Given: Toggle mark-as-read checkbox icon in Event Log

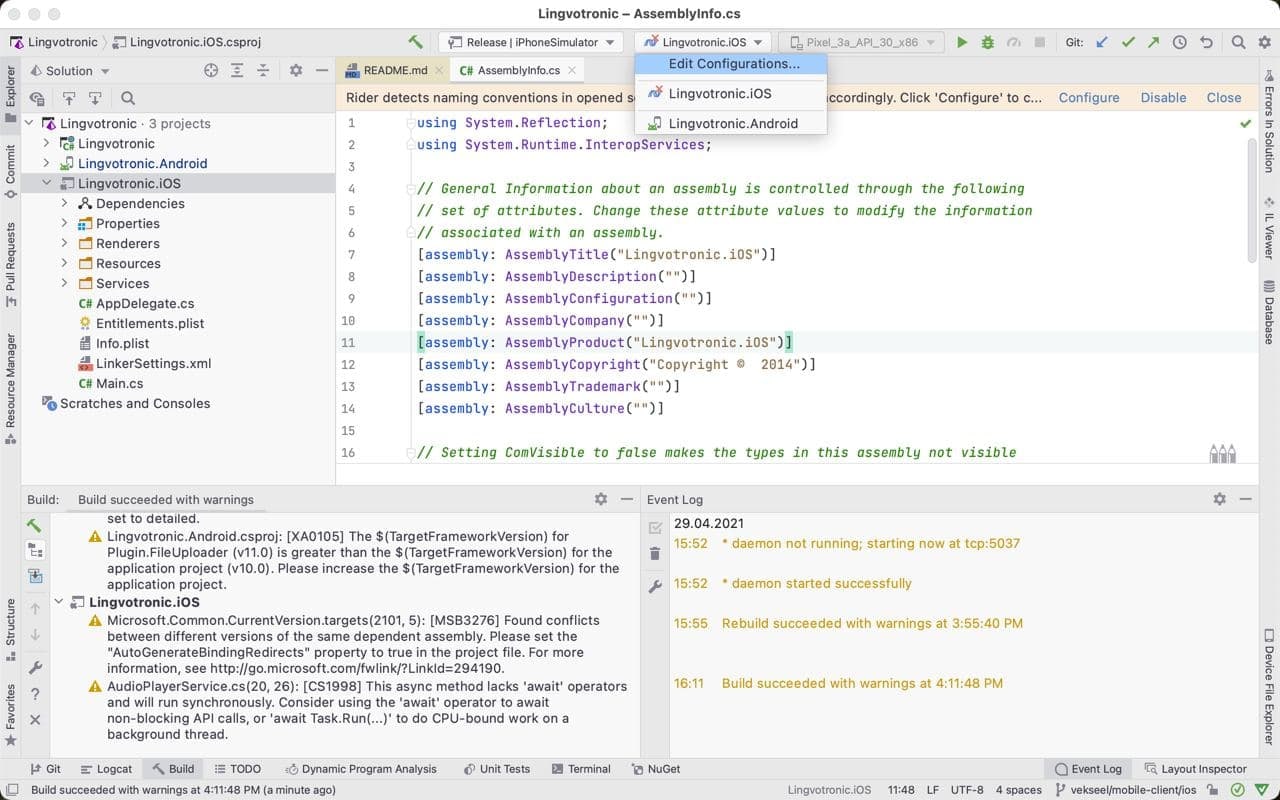Looking at the screenshot, I should 655,527.
